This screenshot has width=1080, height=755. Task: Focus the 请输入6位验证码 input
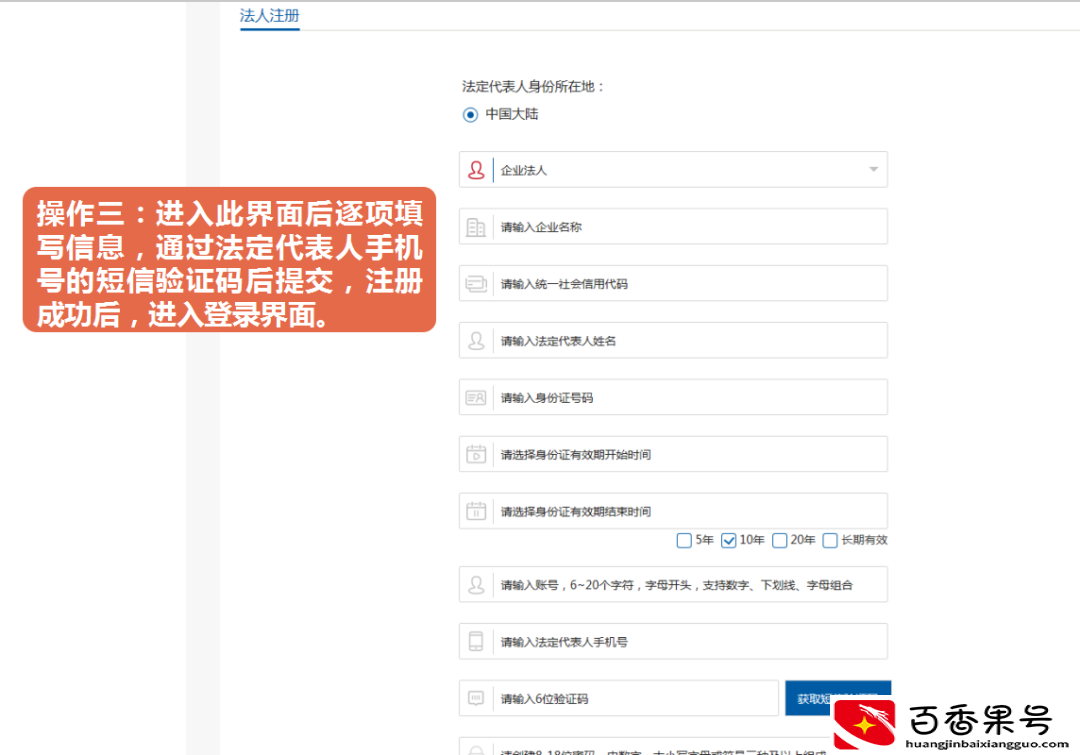[x=619, y=699]
